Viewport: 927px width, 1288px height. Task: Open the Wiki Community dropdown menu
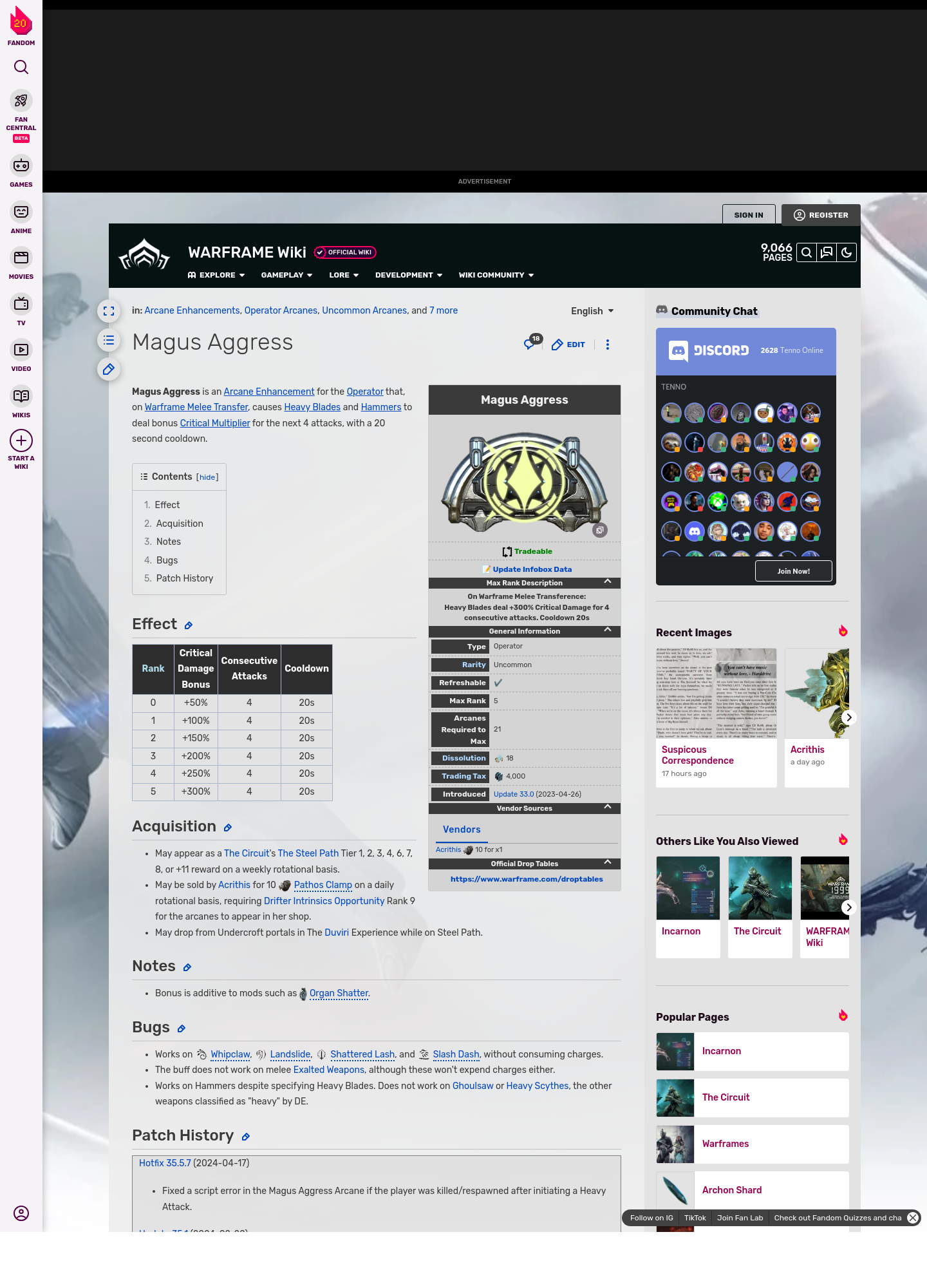tap(496, 275)
